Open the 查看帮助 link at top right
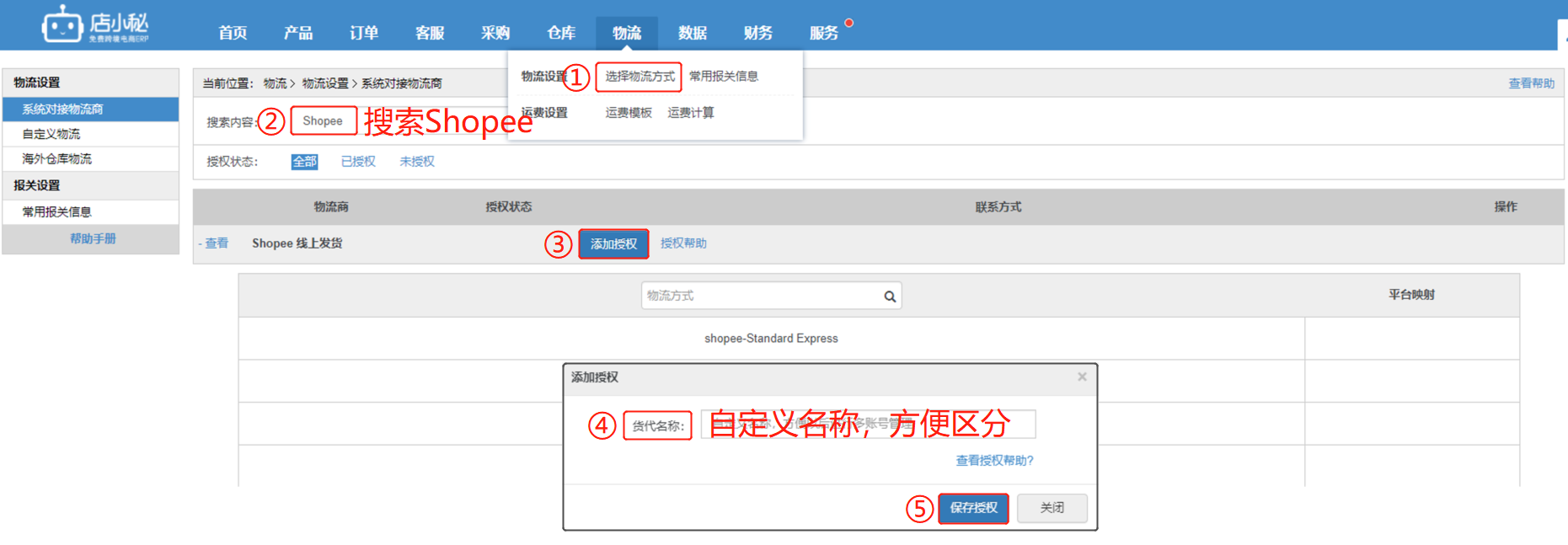 [x=1532, y=83]
